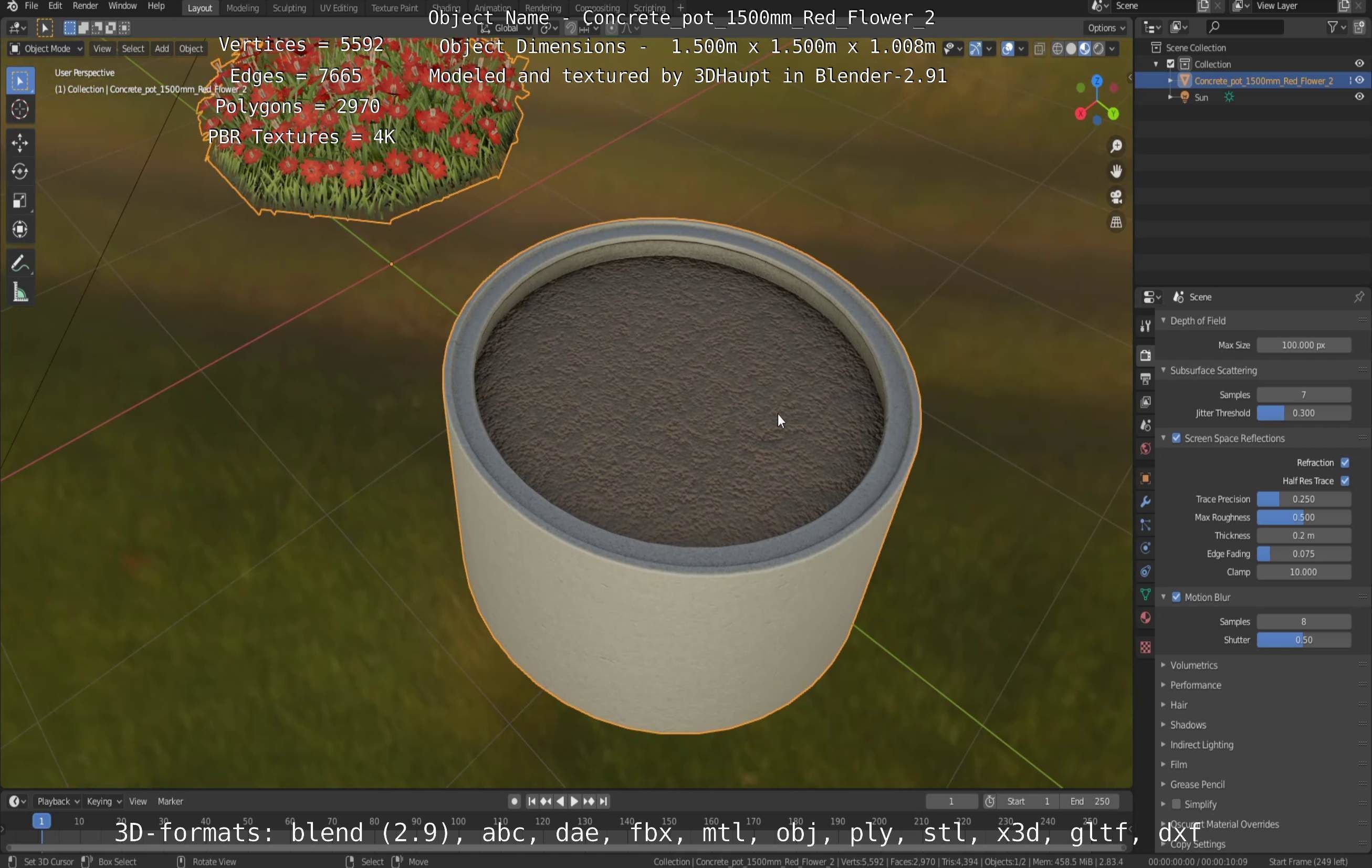Viewport: 1372px width, 868px height.
Task: Click the viewport Select menu button
Action: click(133, 49)
